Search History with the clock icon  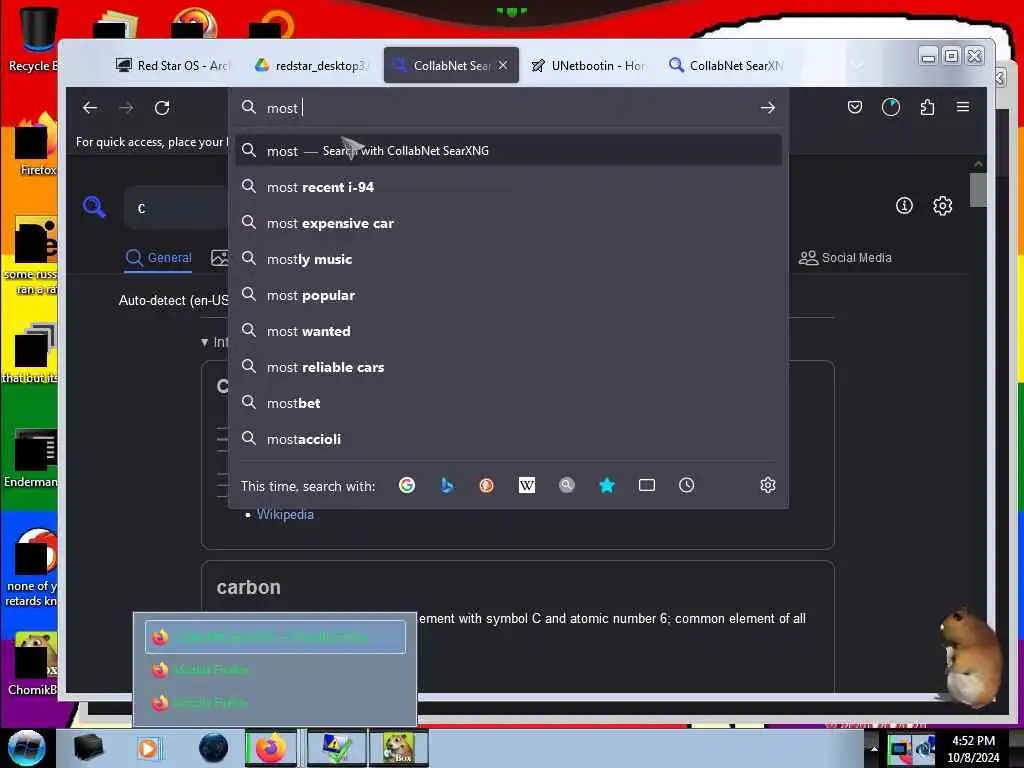(686, 485)
